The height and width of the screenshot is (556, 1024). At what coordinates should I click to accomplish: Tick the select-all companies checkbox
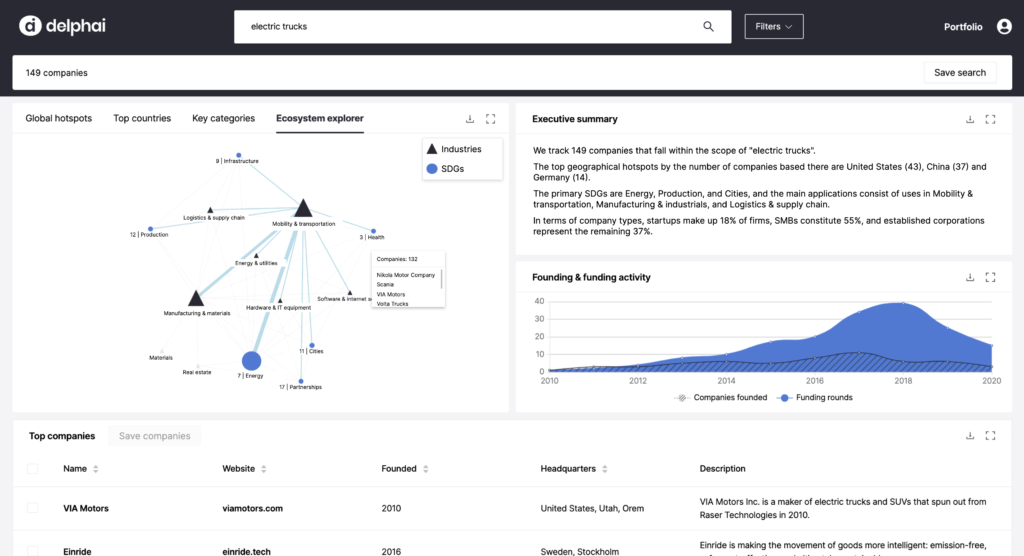coord(33,468)
